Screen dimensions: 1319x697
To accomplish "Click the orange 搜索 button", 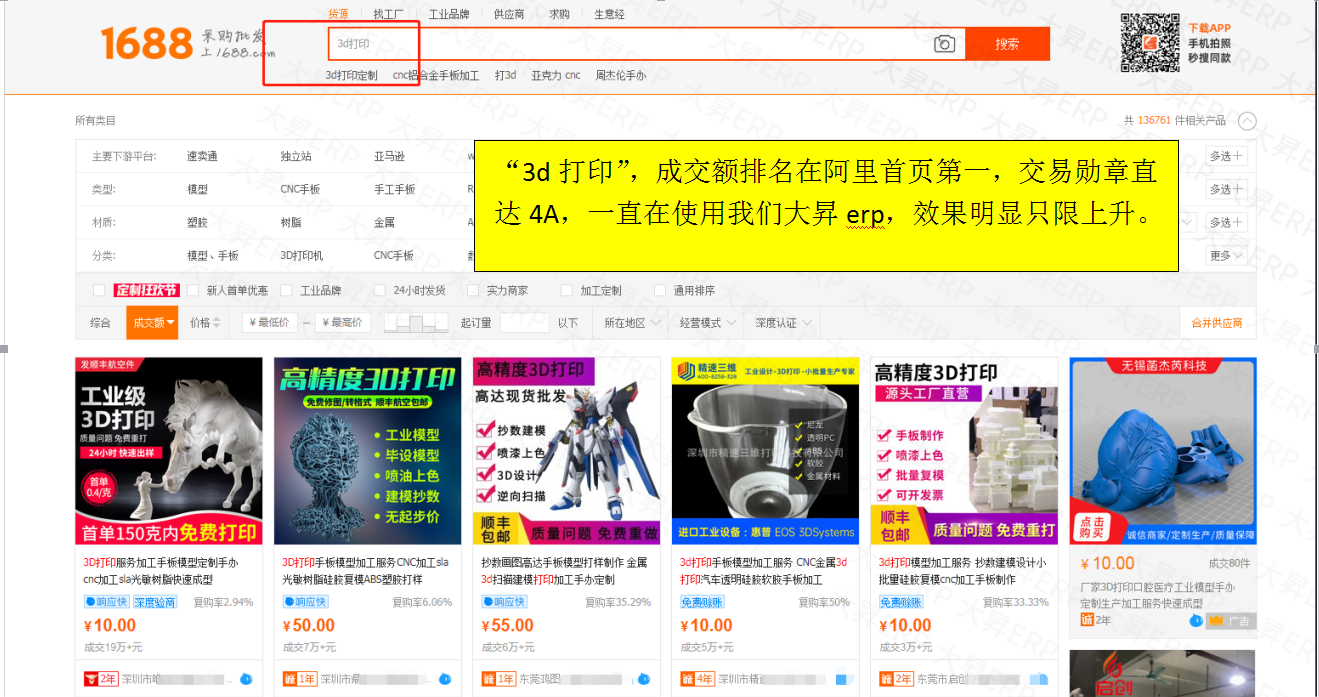I will click(1007, 44).
